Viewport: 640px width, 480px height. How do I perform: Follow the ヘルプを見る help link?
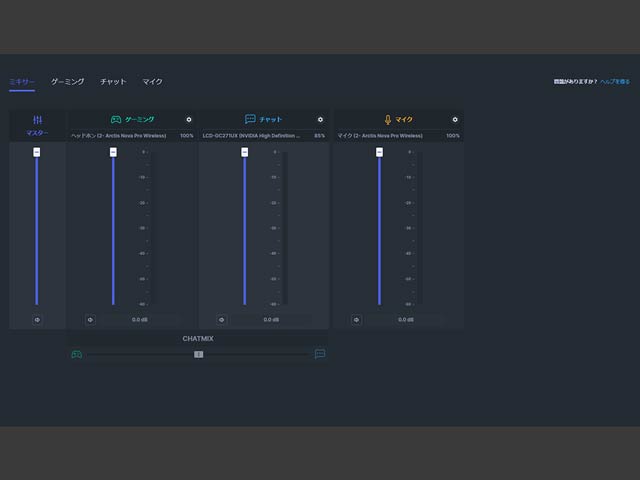pos(615,82)
